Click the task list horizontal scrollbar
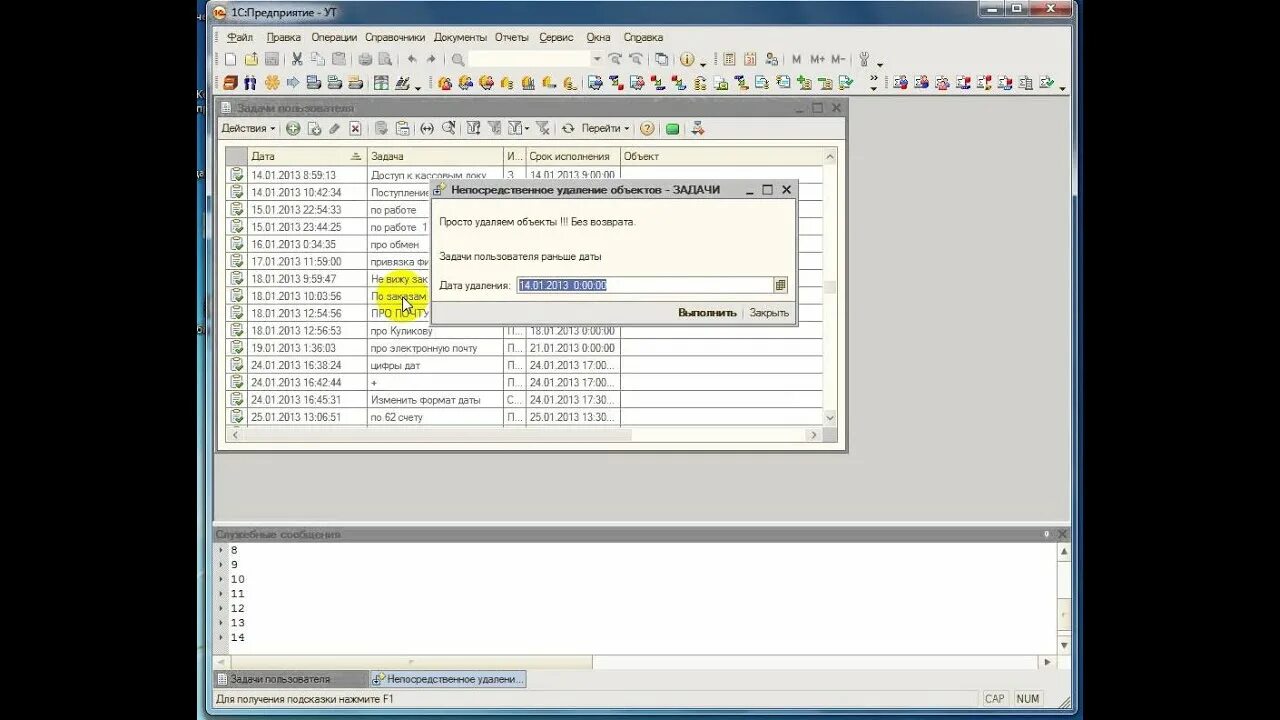The image size is (1280, 720). point(527,435)
